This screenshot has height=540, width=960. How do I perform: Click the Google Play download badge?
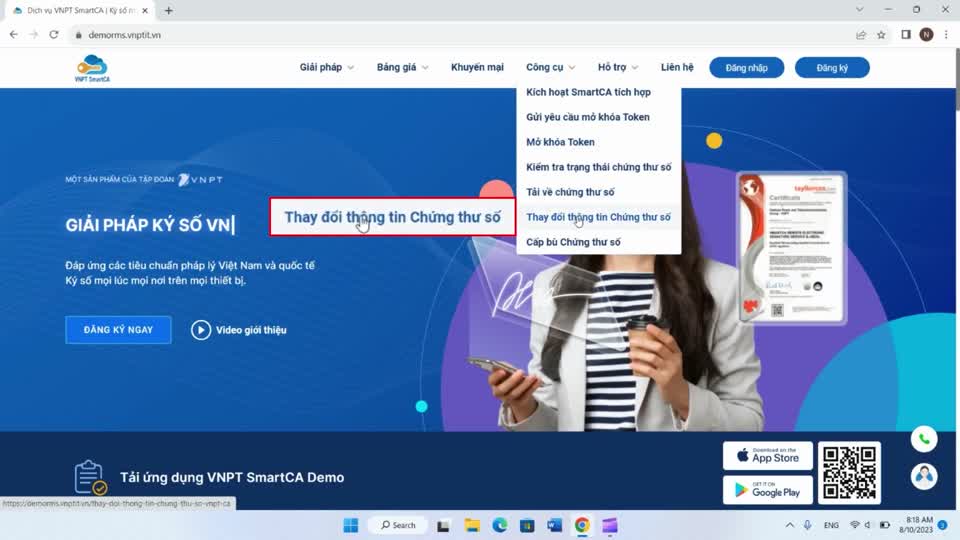click(768, 490)
